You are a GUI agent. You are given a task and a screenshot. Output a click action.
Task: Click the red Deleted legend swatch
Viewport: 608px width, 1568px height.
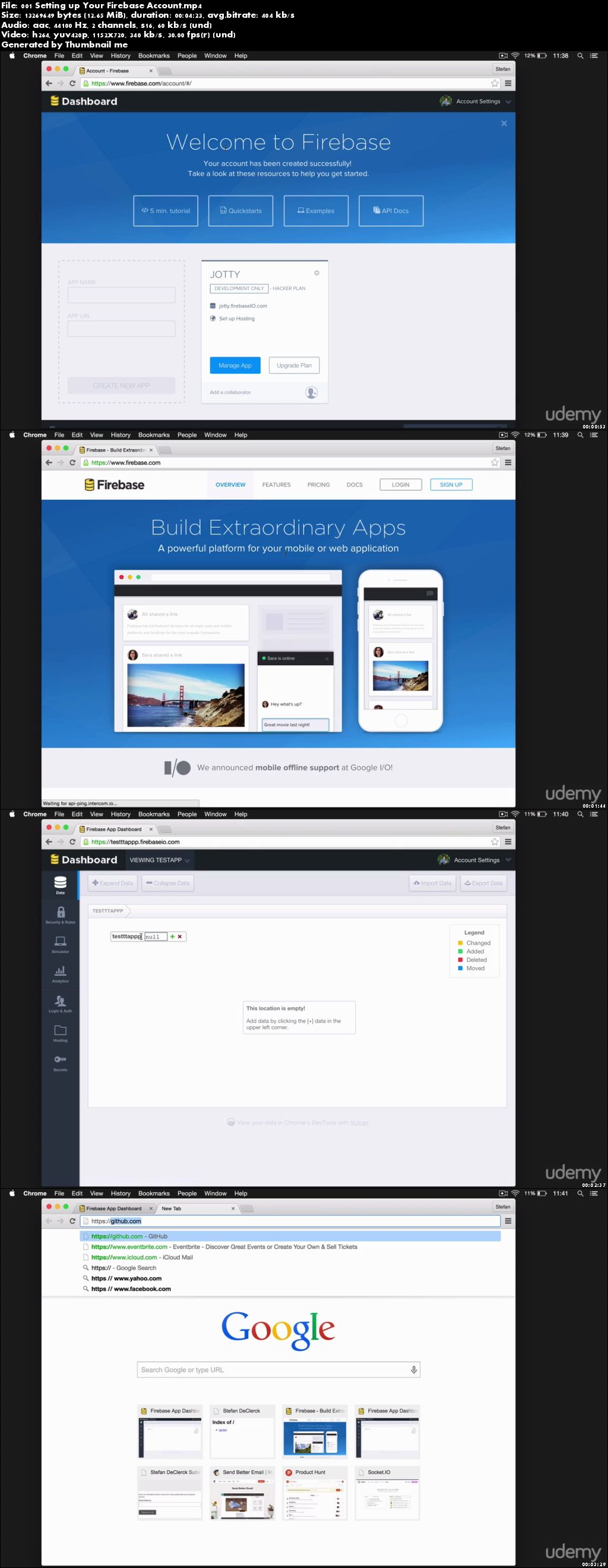click(461, 960)
